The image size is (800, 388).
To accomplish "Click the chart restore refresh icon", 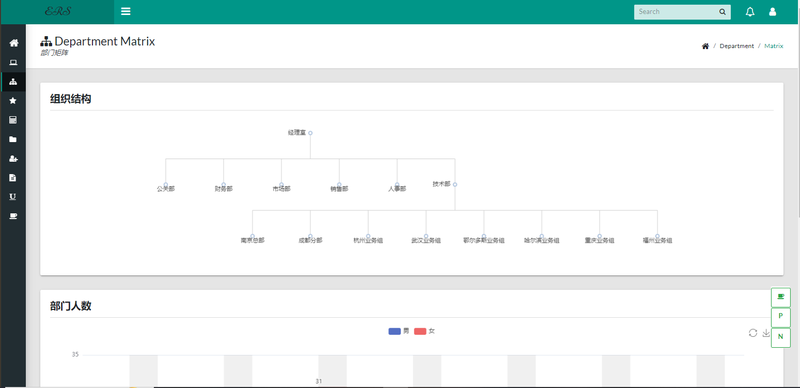I will pos(753,333).
